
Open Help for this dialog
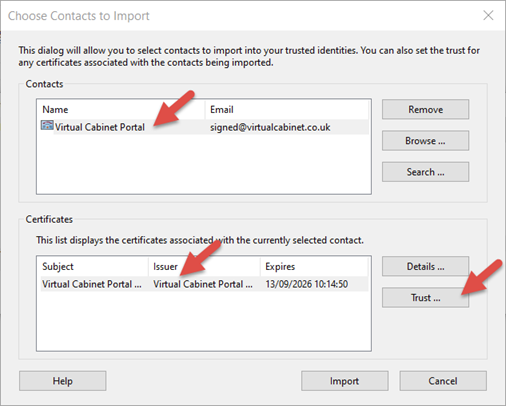63,381
